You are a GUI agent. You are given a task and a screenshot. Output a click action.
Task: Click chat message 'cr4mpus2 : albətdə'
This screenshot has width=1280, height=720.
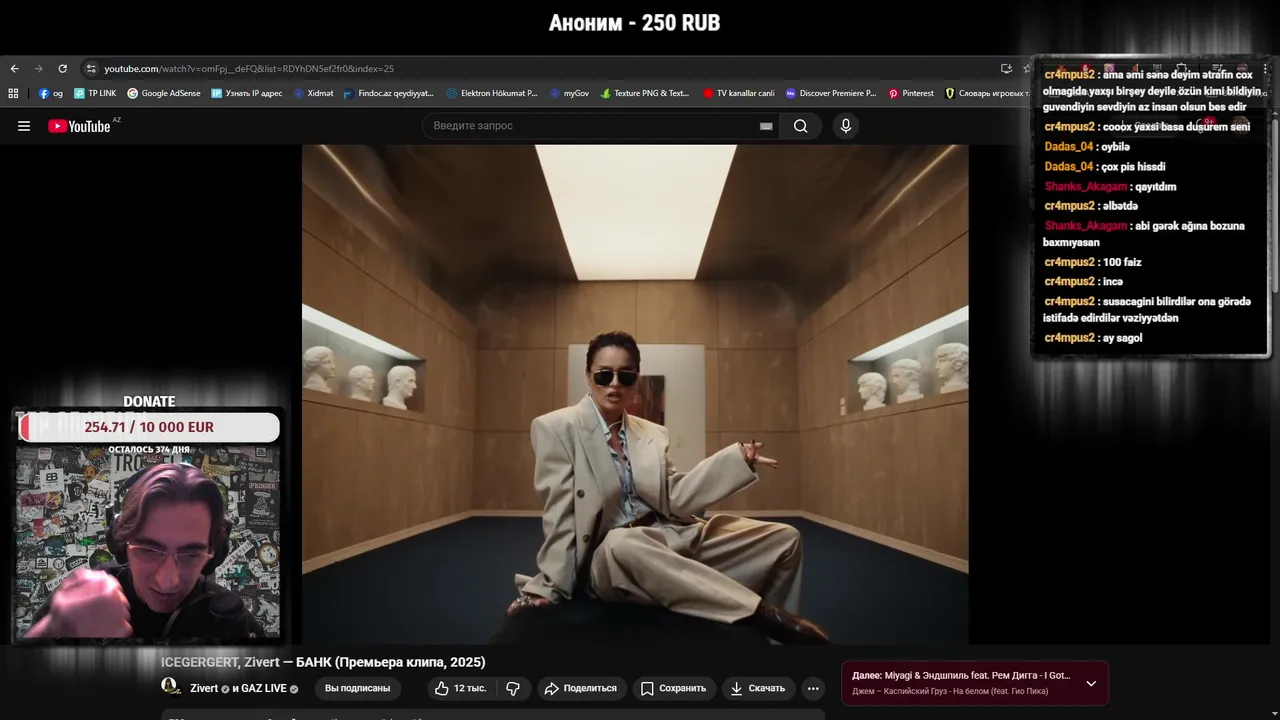[1091, 206]
